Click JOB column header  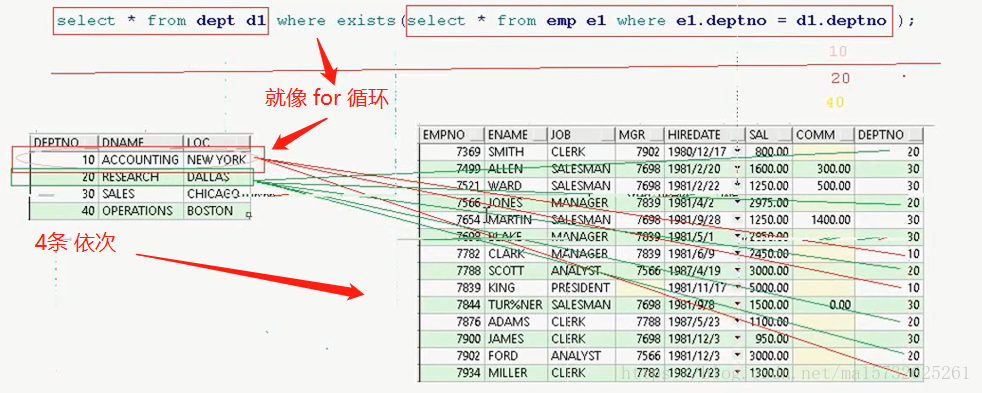point(581,135)
